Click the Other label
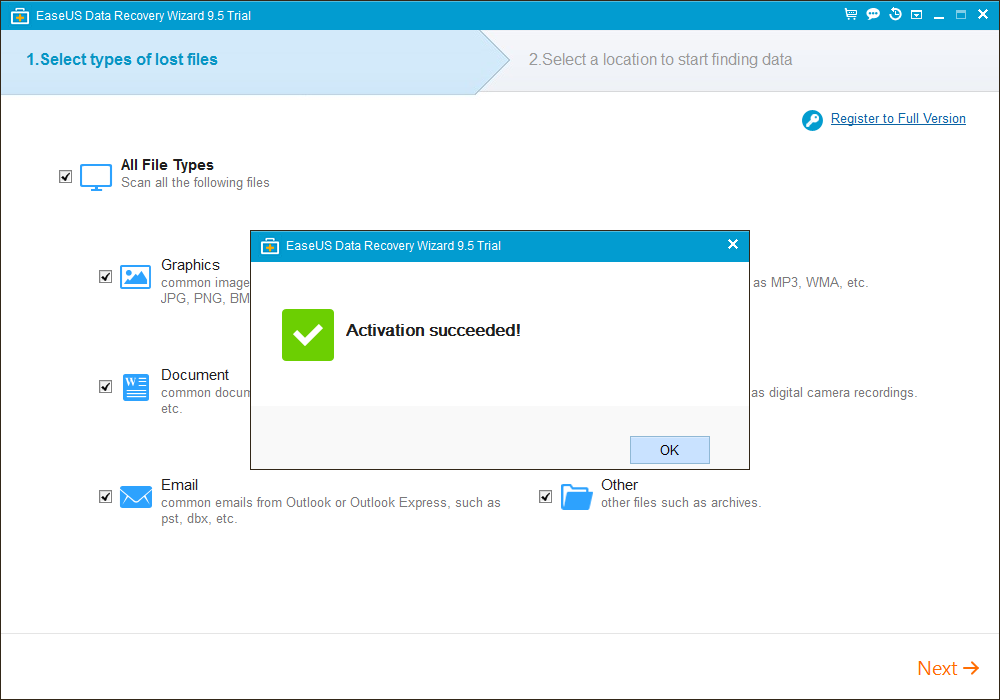The height and width of the screenshot is (700, 1000). click(x=619, y=485)
